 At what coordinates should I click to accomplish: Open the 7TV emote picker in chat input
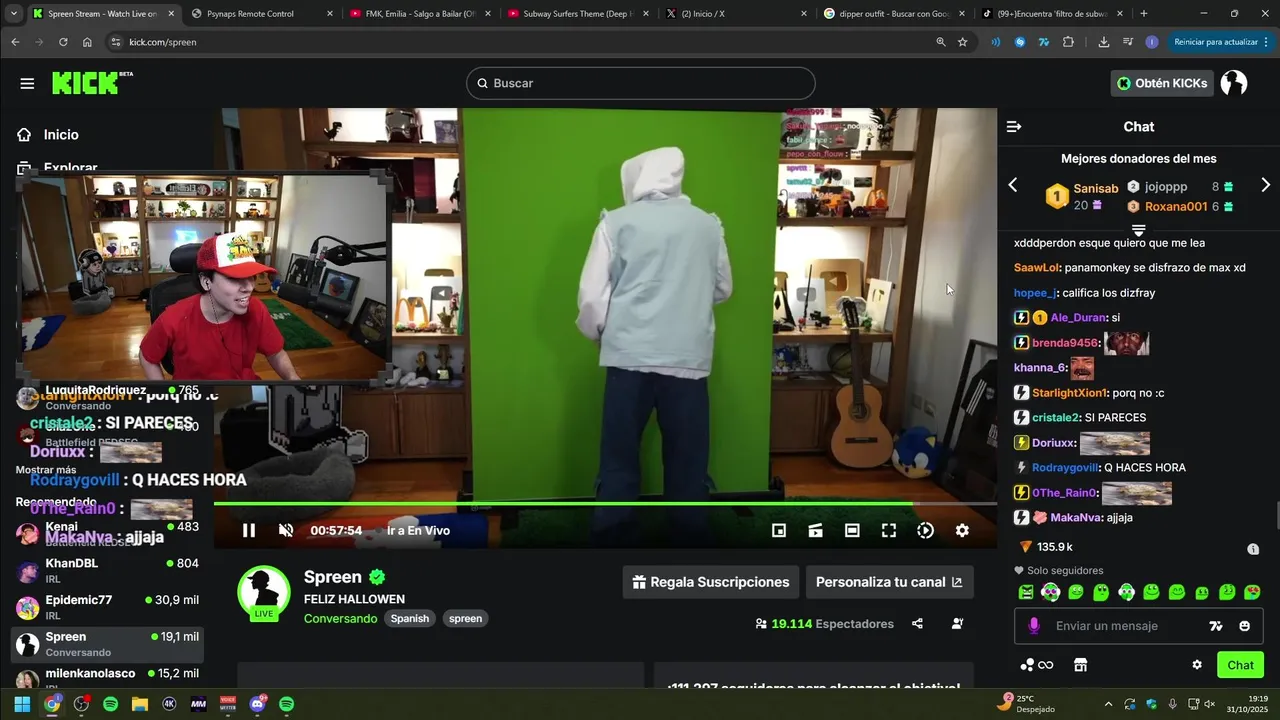pyautogui.click(x=1216, y=626)
